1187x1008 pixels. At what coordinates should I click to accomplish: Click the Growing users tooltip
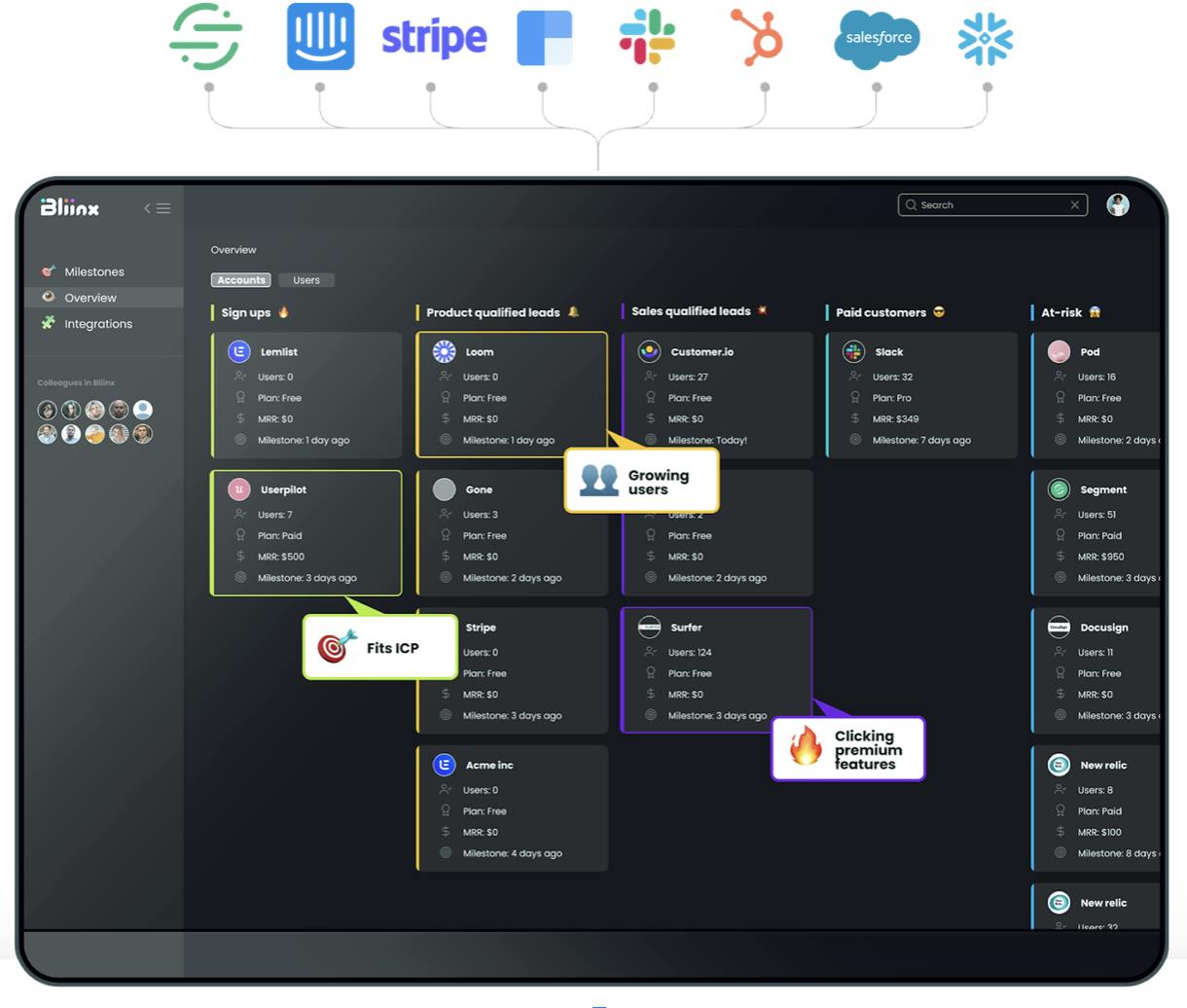(642, 480)
